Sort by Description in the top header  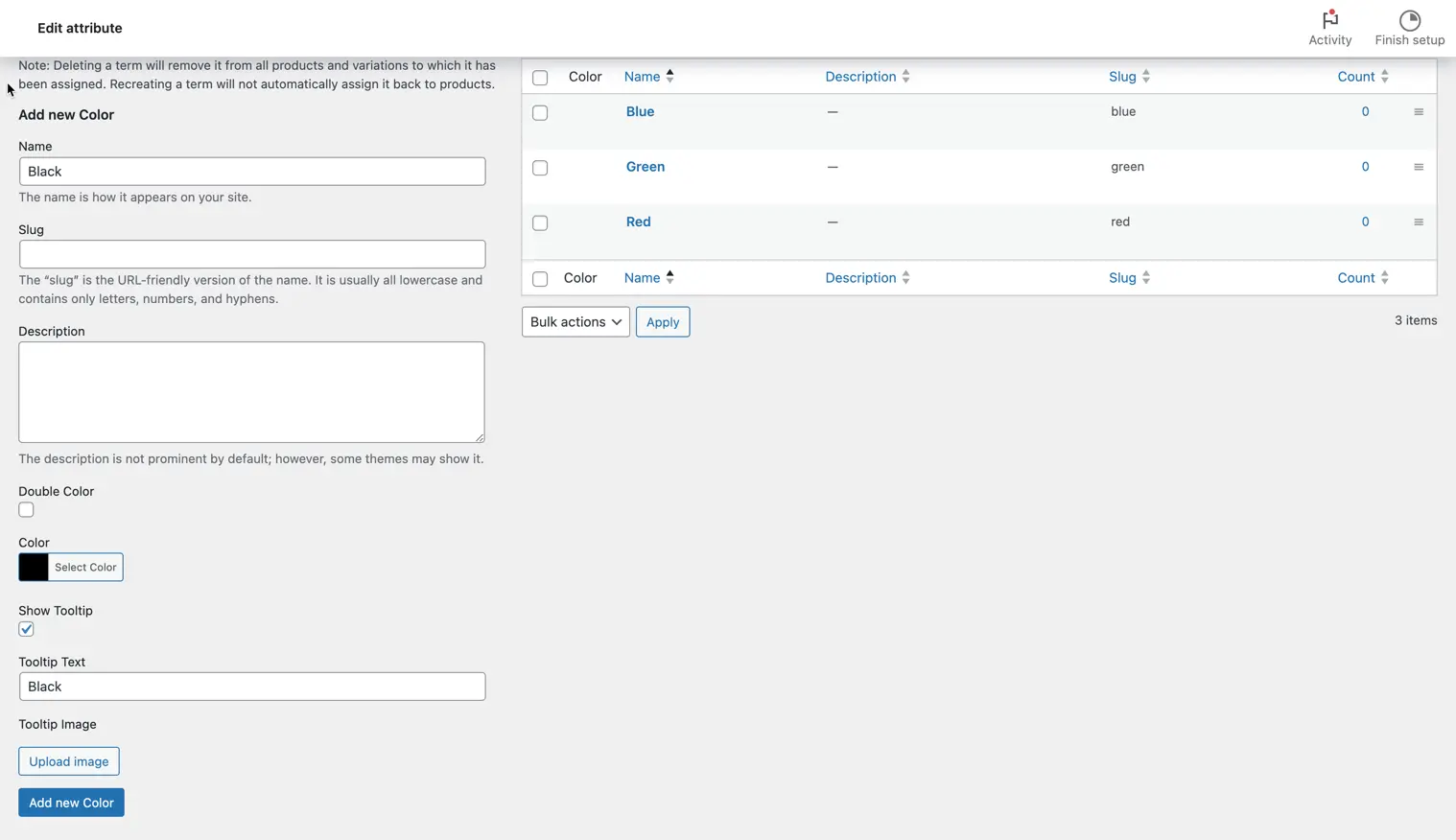coord(905,77)
